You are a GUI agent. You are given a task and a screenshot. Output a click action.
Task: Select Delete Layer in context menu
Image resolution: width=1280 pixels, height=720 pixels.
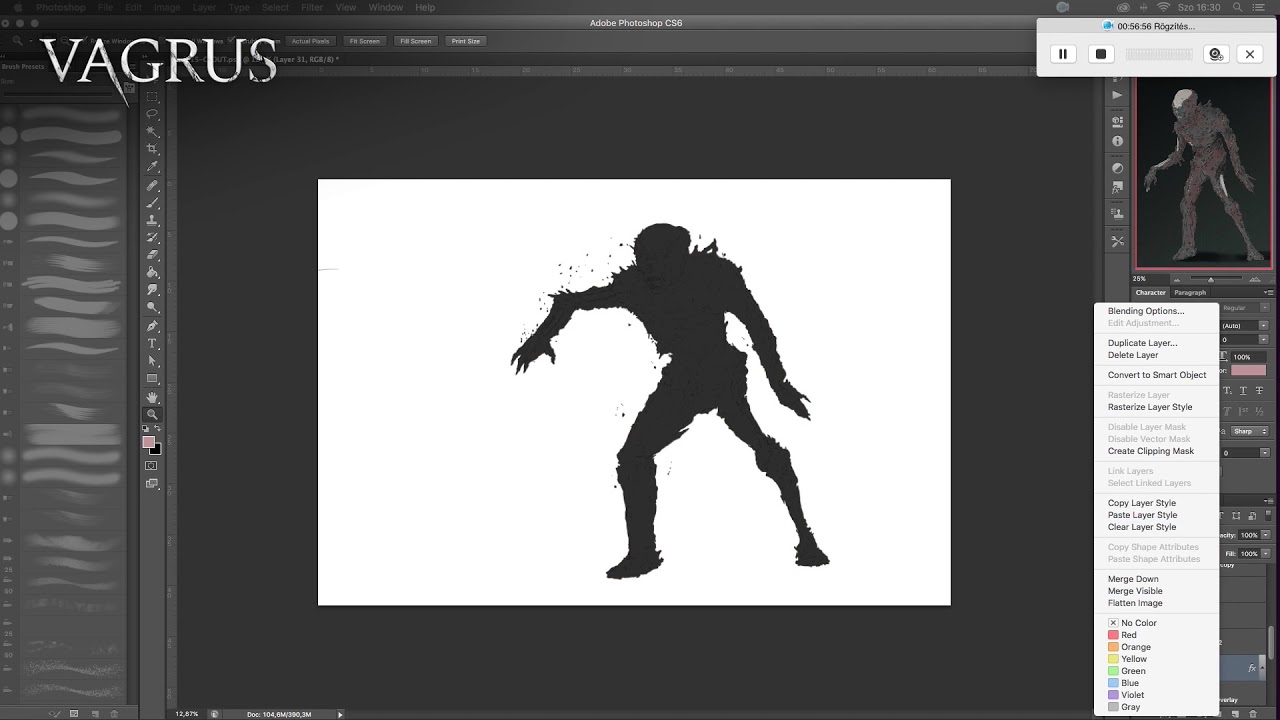point(1133,355)
